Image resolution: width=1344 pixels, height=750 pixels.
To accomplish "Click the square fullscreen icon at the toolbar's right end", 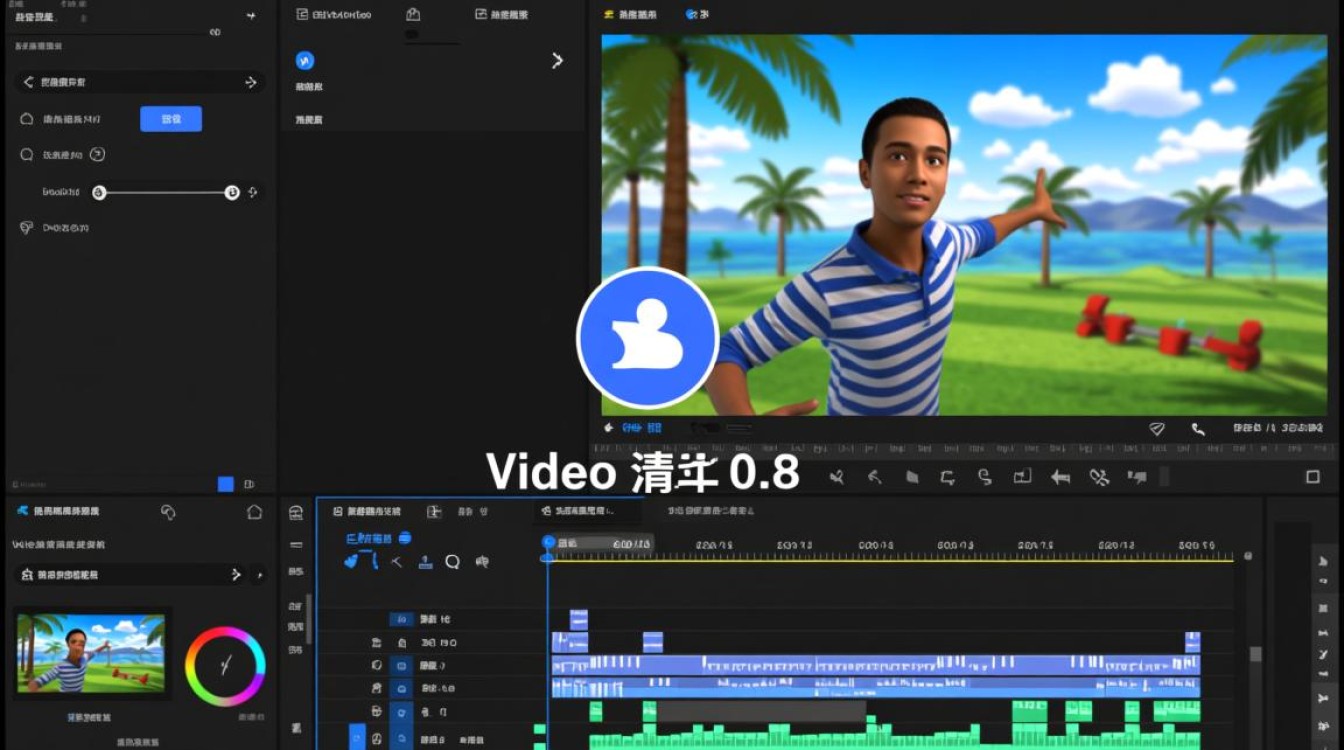I will click(1313, 477).
